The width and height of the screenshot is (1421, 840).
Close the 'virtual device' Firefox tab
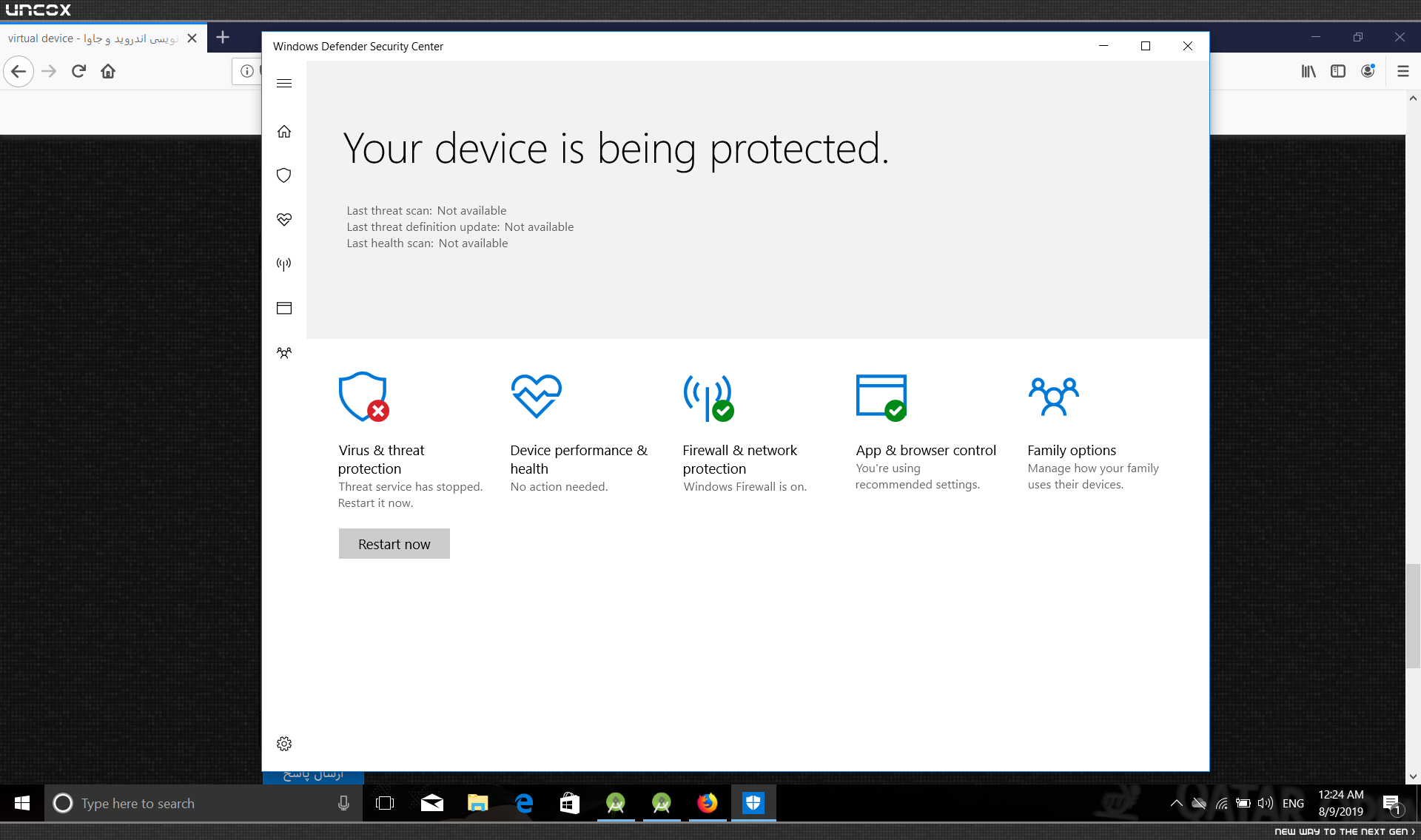(192, 38)
